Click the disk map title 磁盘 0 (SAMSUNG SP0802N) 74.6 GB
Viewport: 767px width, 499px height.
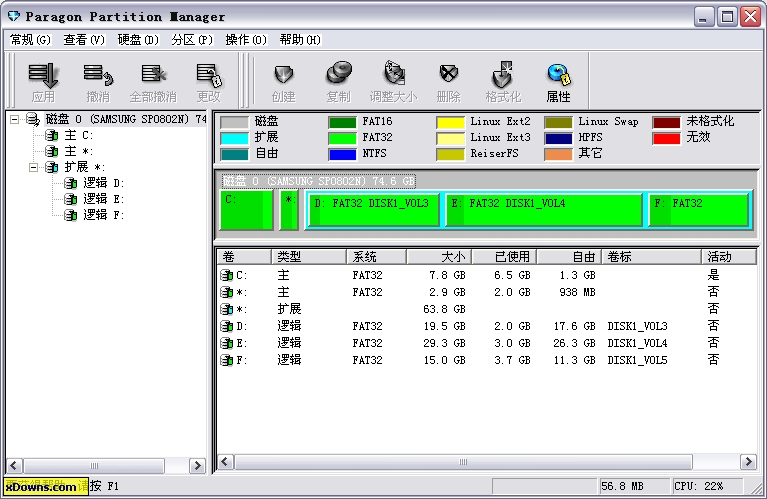point(319,181)
